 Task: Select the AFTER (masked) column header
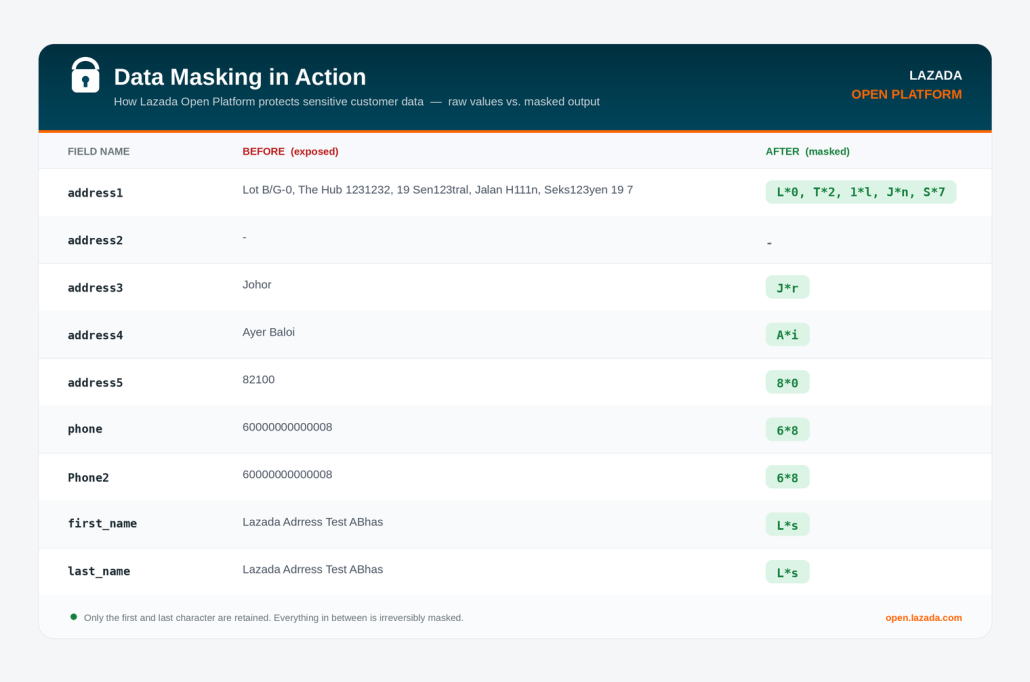pyautogui.click(x=807, y=152)
